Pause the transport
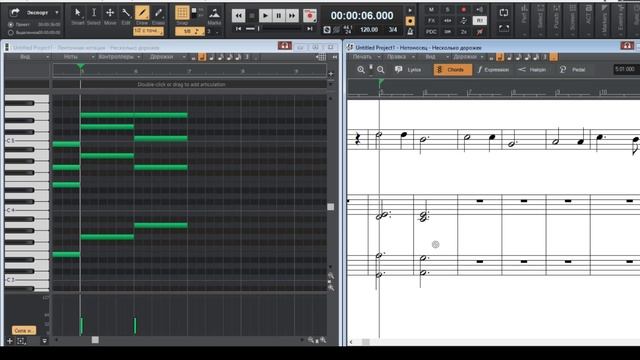The height and width of the screenshot is (360, 640). coord(278,16)
